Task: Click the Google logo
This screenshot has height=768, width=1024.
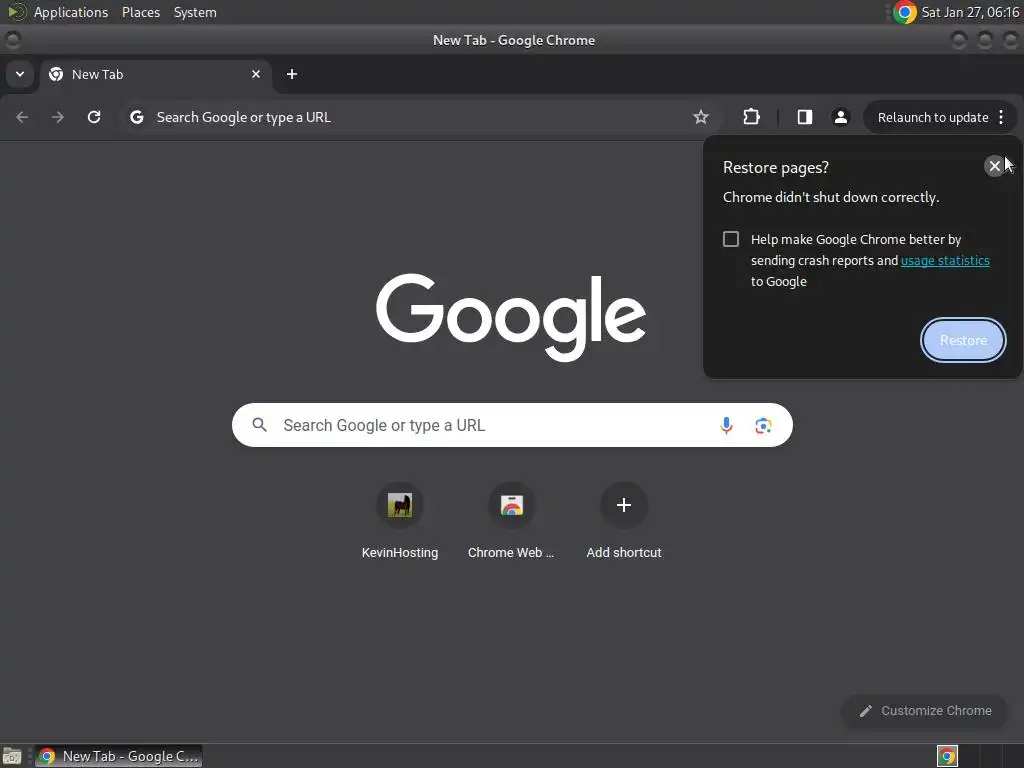Action: pos(511,317)
